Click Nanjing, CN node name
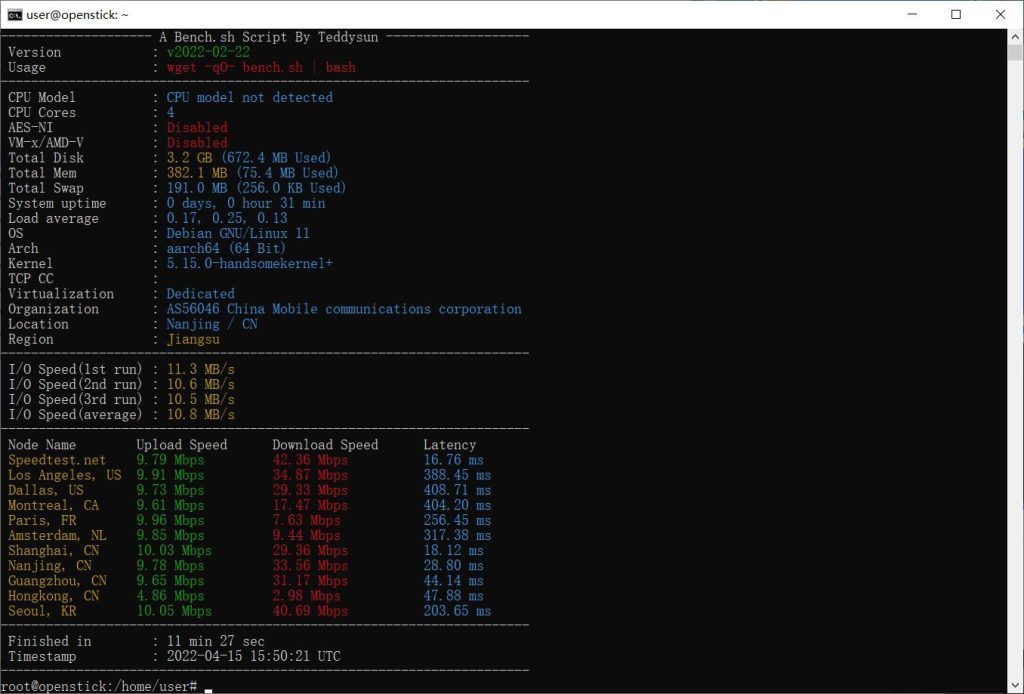The height and width of the screenshot is (694, 1024). pyautogui.click(x=50, y=565)
